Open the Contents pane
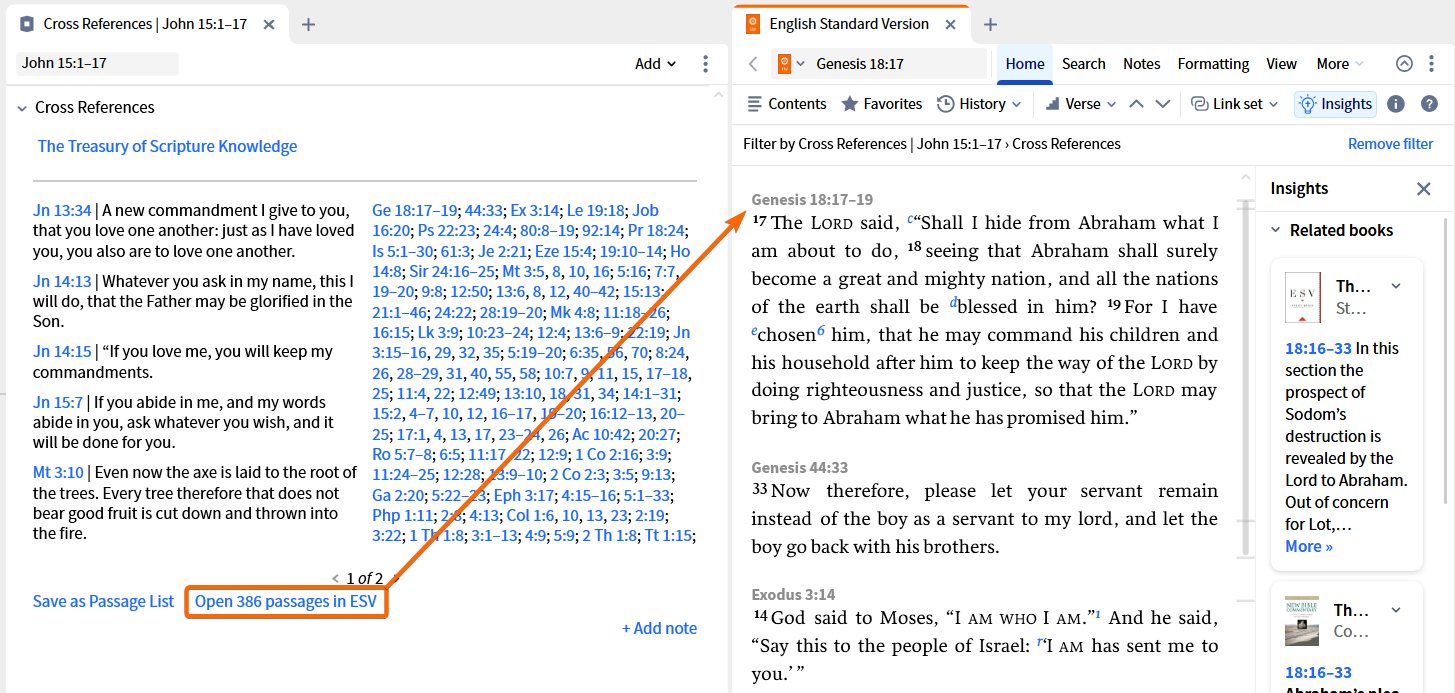This screenshot has height=693, width=1455. pyautogui.click(x=787, y=104)
